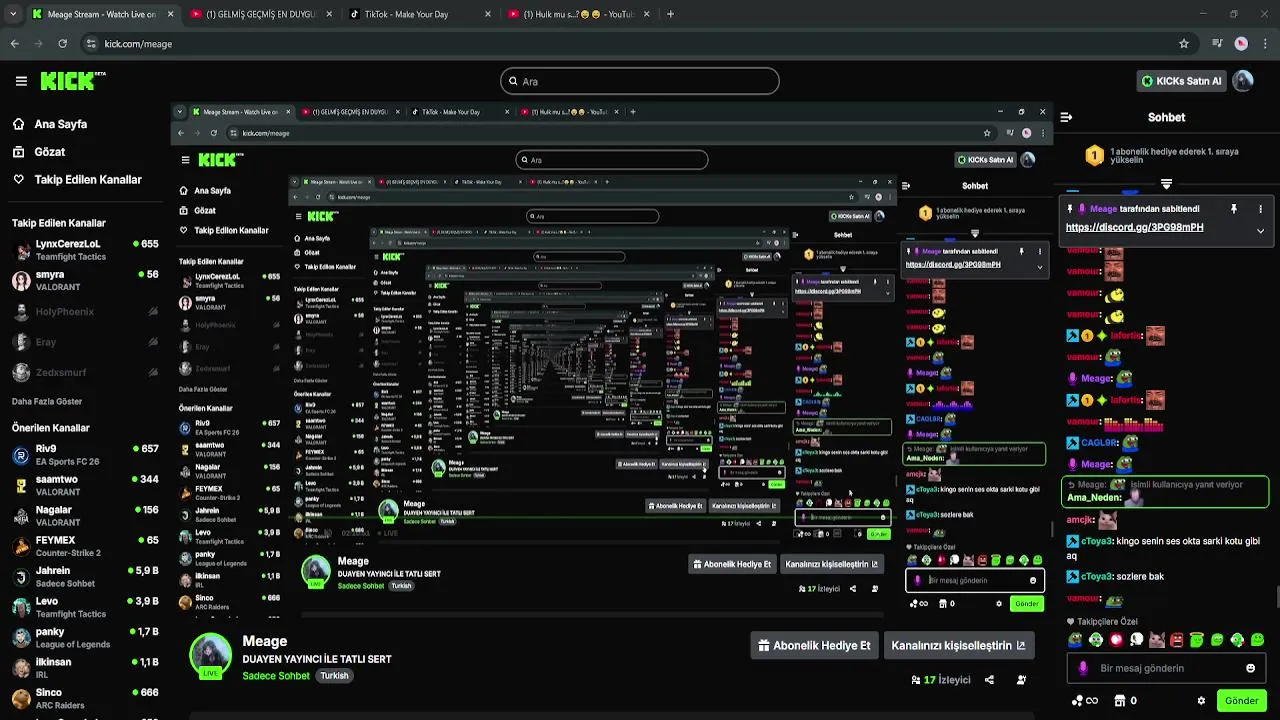Select the red screaming face emote in the Takipçilere Özel row
The width and height of the screenshot is (1280, 720).
coord(1177,640)
